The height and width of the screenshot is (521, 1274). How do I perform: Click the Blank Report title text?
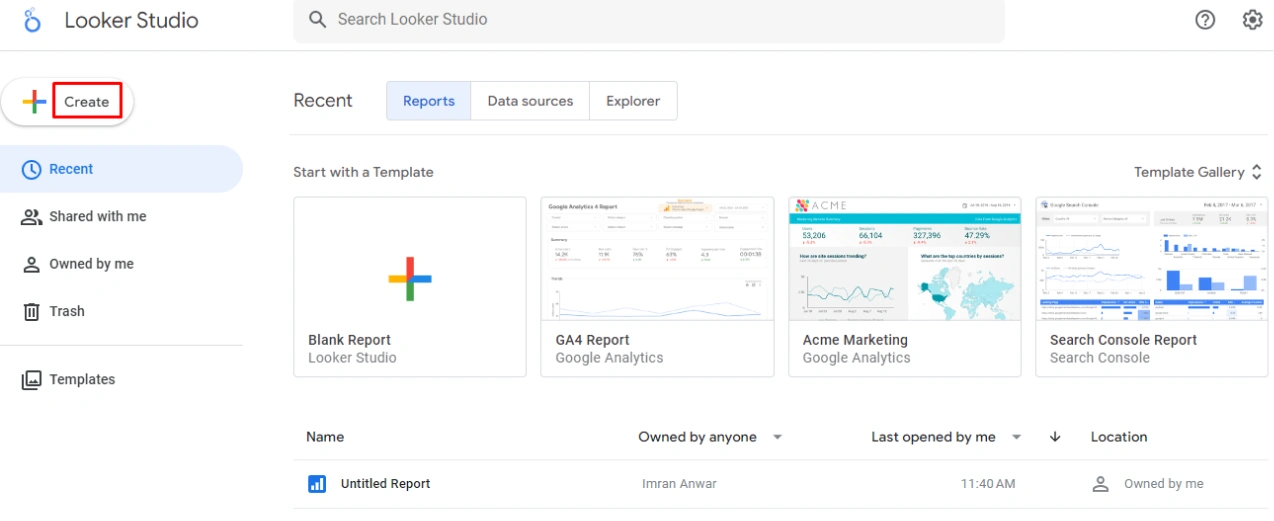click(349, 340)
